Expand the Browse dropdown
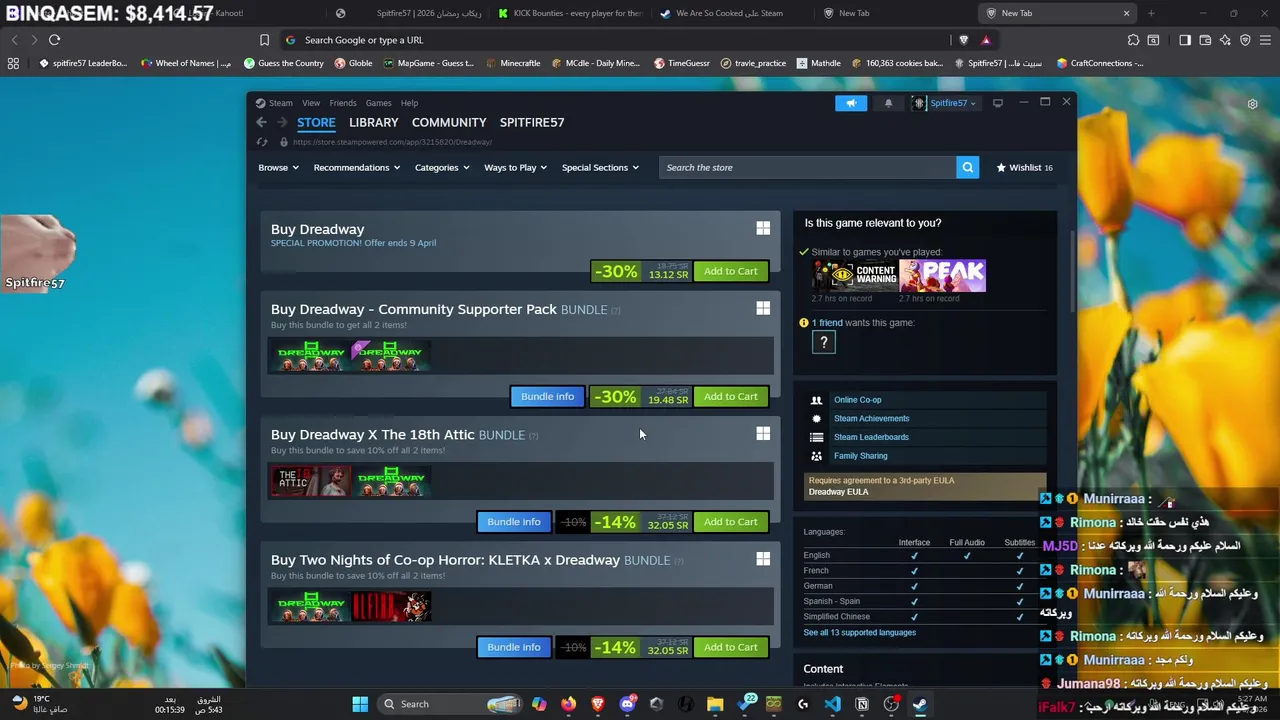 (278, 168)
